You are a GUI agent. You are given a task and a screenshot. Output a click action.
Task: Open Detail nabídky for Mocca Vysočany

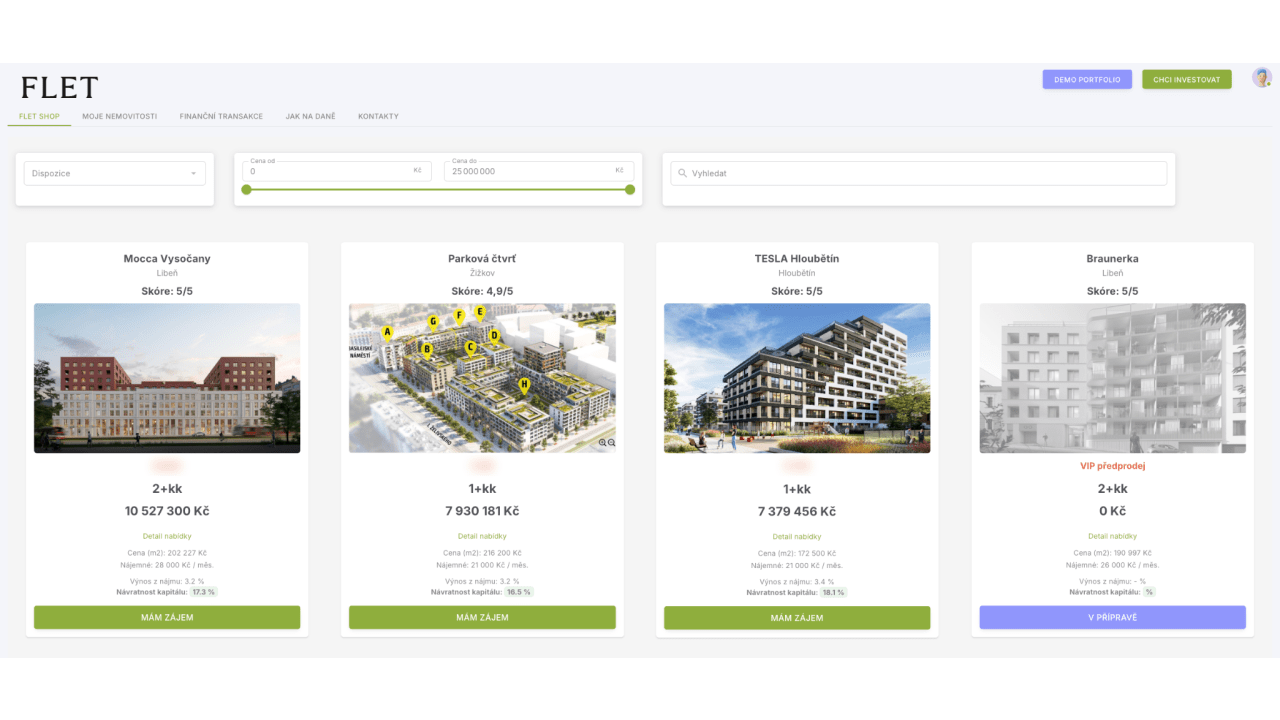[167, 536]
